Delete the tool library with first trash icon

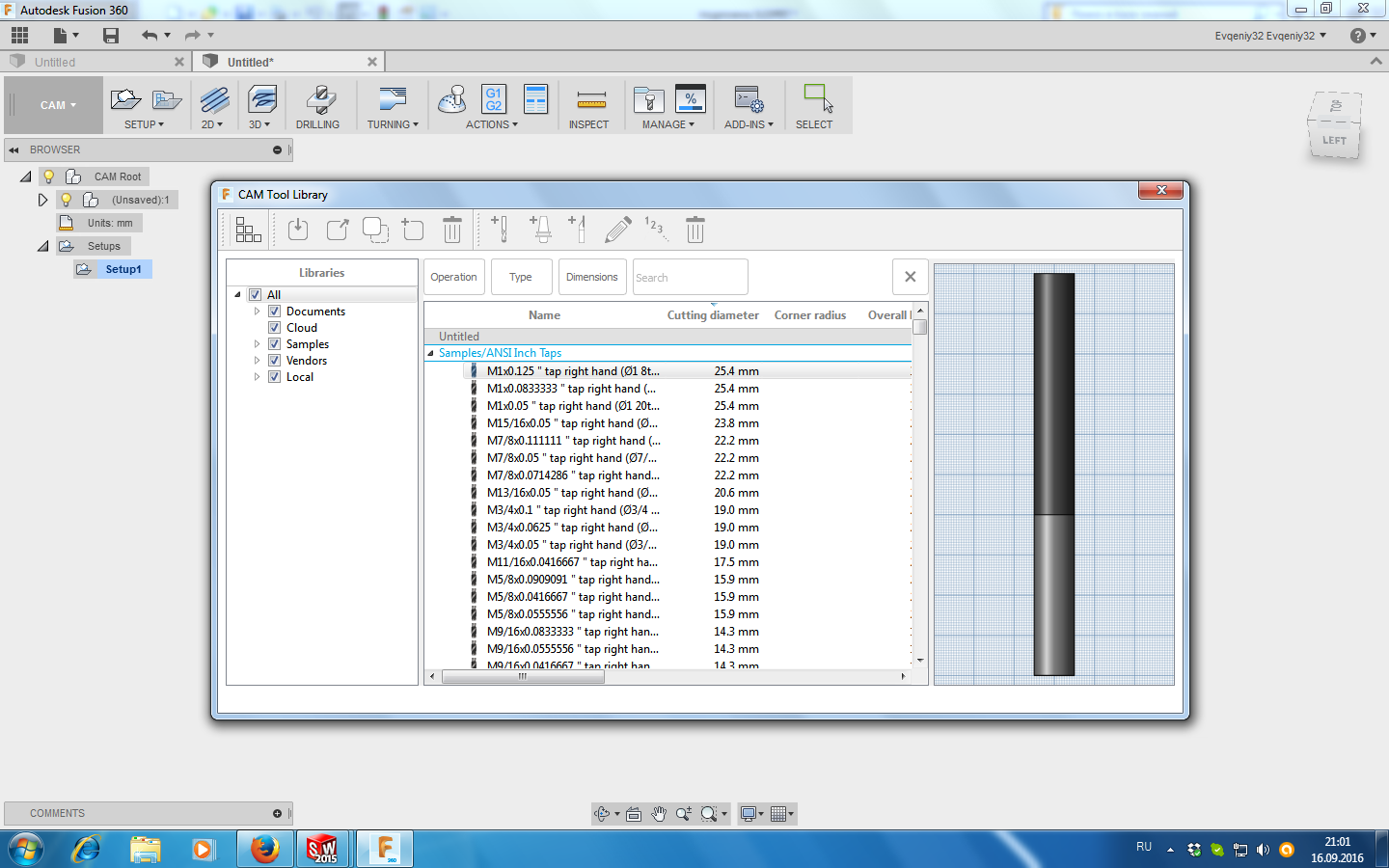tap(452, 230)
